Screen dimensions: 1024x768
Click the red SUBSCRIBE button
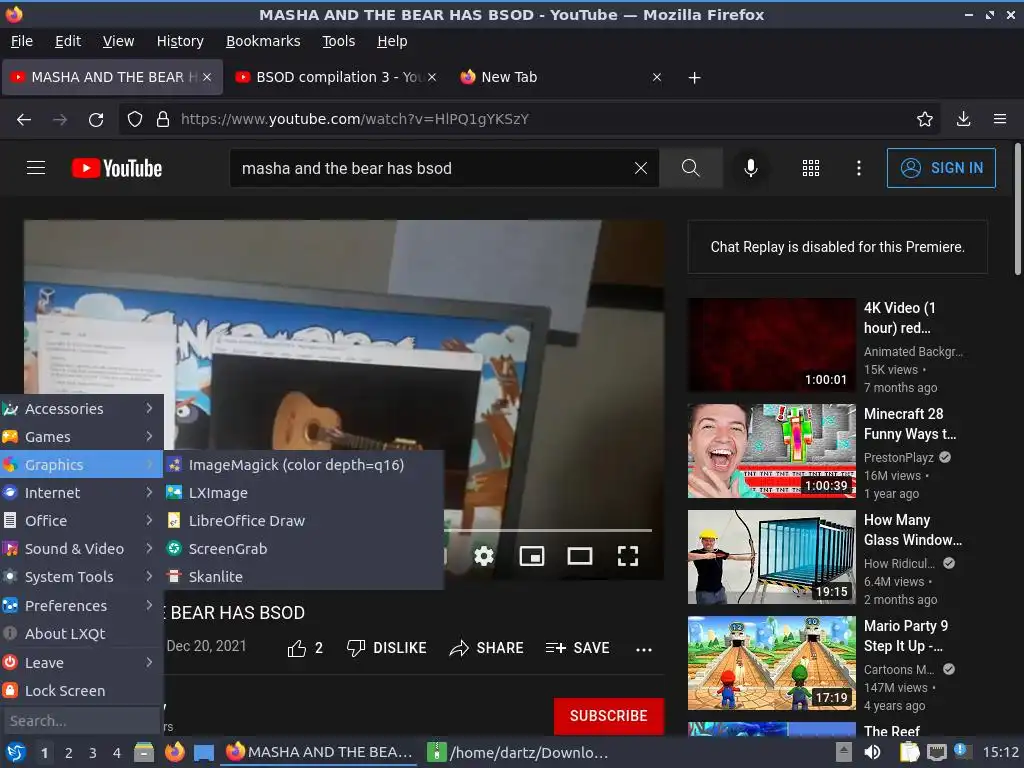pyautogui.click(x=609, y=716)
